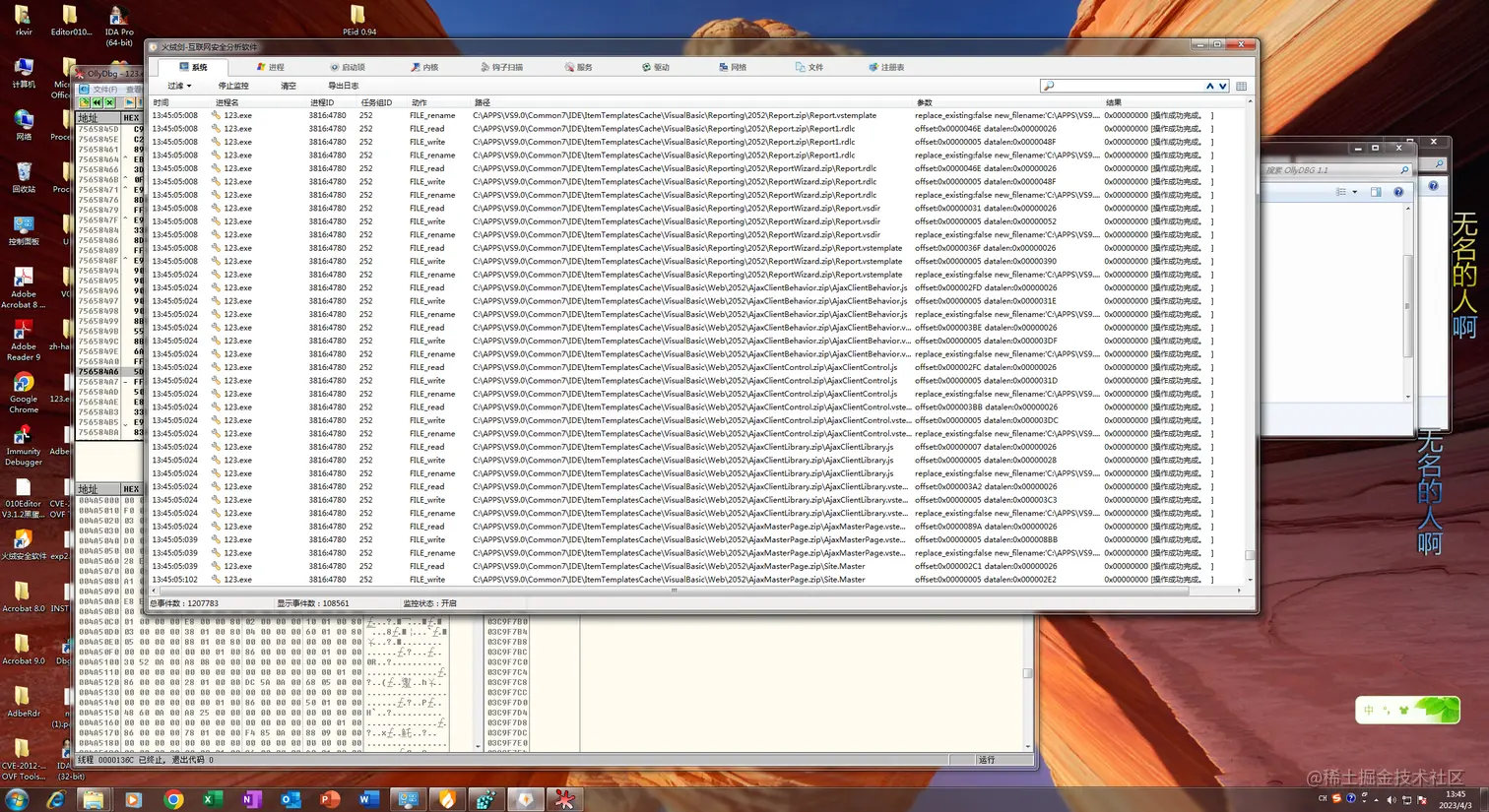Open the Acrobat 9.0 desktop folder
Viewport: 1489px width, 812px height.
click(x=24, y=649)
